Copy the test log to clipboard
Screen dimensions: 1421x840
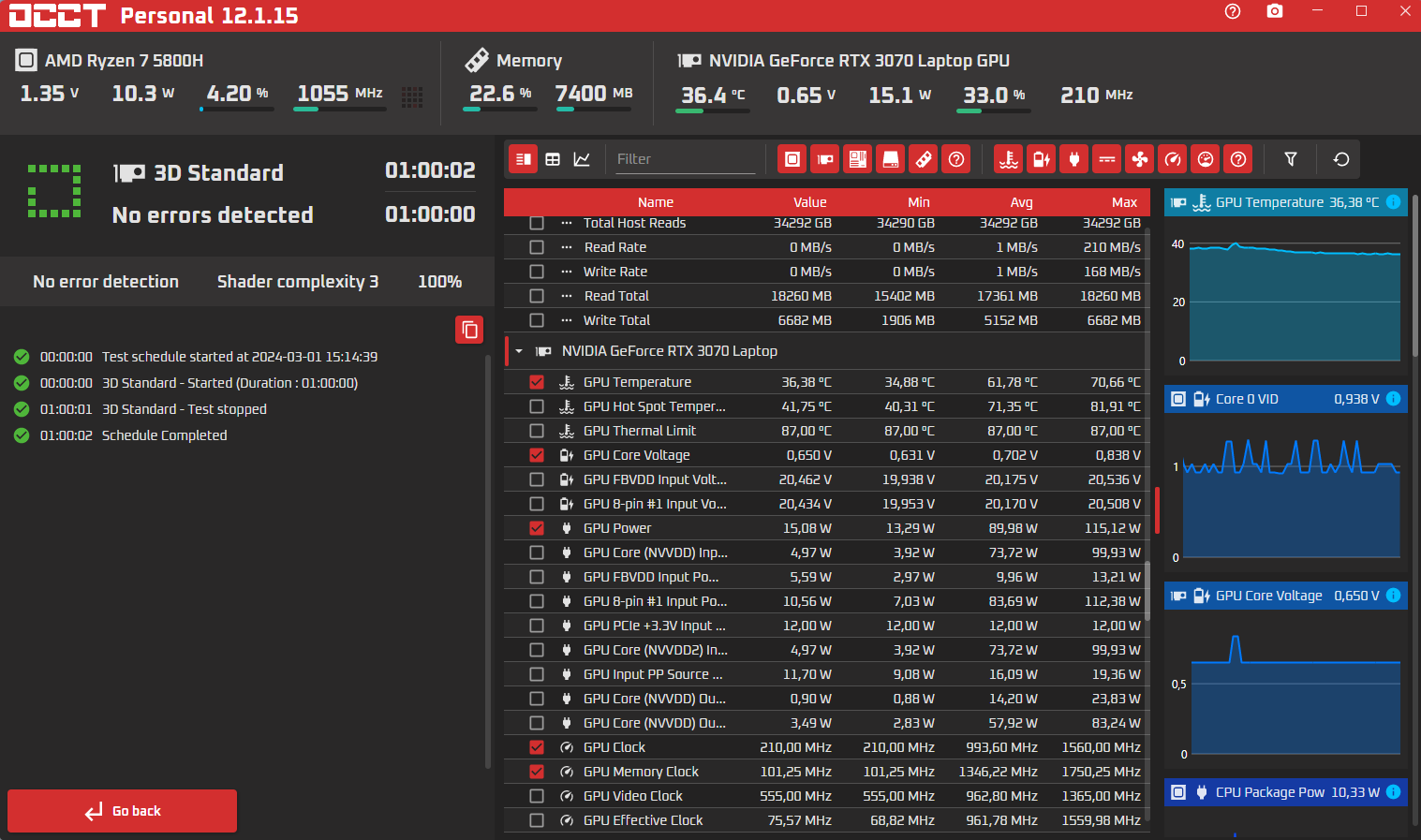point(469,330)
